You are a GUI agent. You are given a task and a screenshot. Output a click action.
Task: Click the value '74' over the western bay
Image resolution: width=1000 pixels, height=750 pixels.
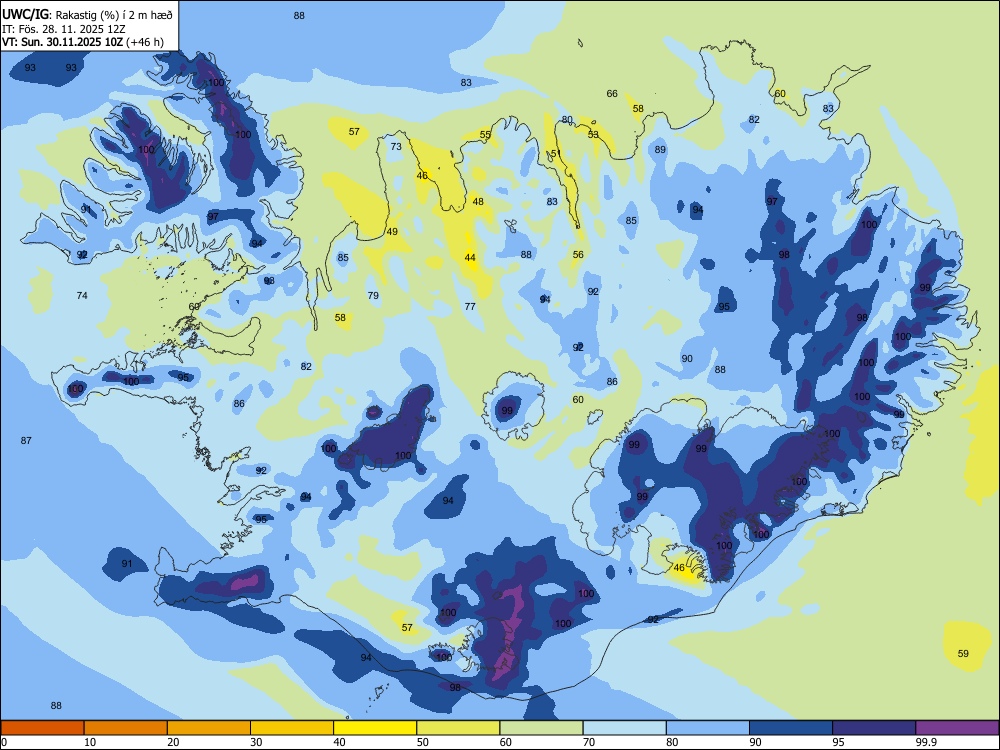(82, 295)
